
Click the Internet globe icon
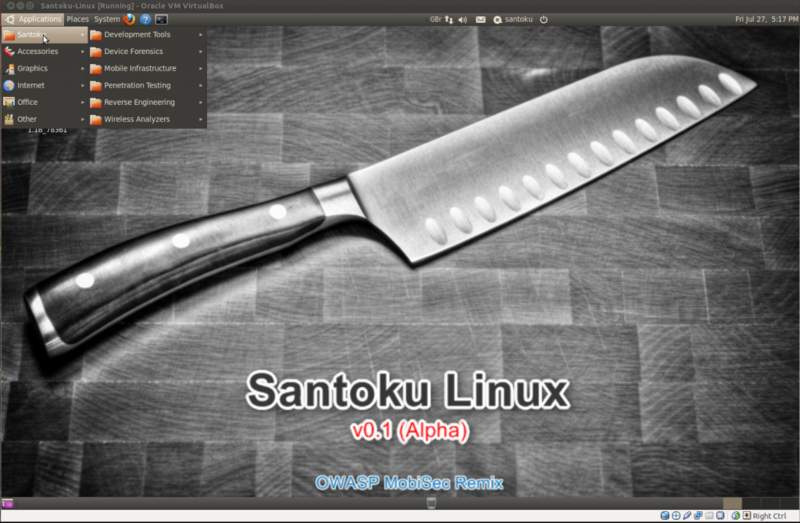[9, 85]
